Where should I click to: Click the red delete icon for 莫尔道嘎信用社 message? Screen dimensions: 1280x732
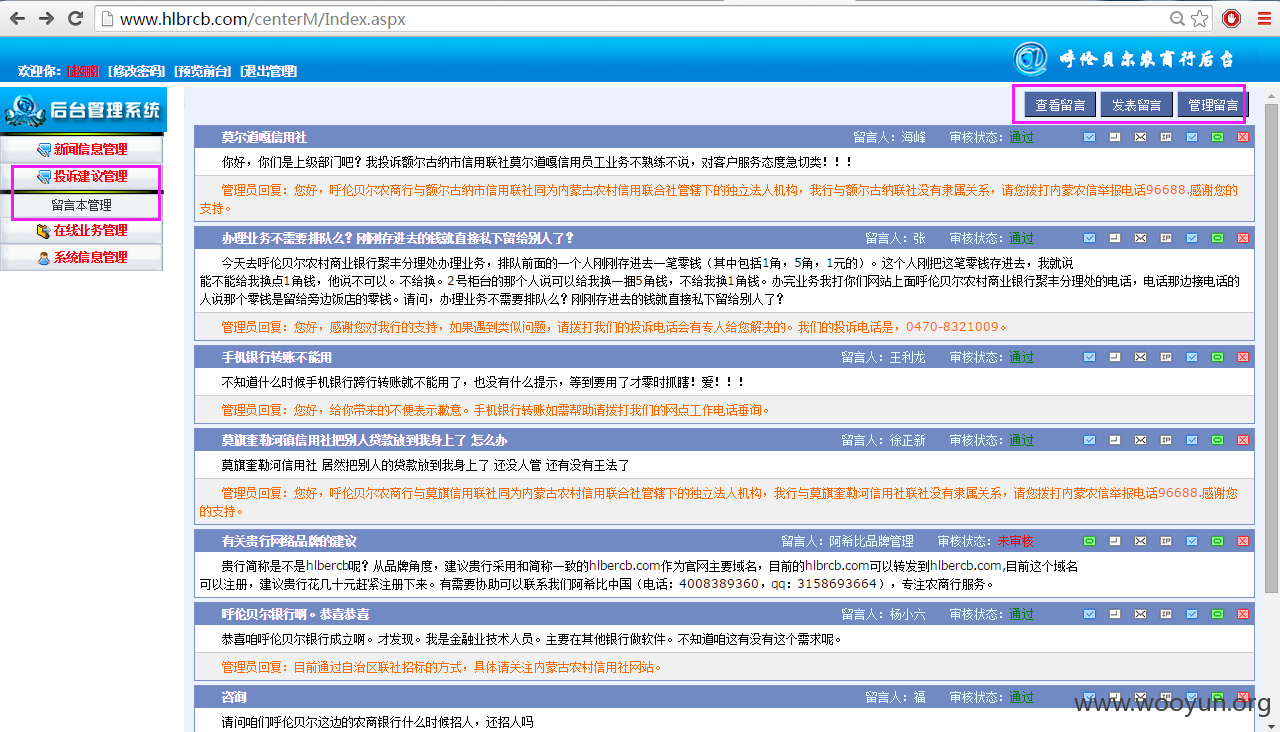click(1243, 137)
